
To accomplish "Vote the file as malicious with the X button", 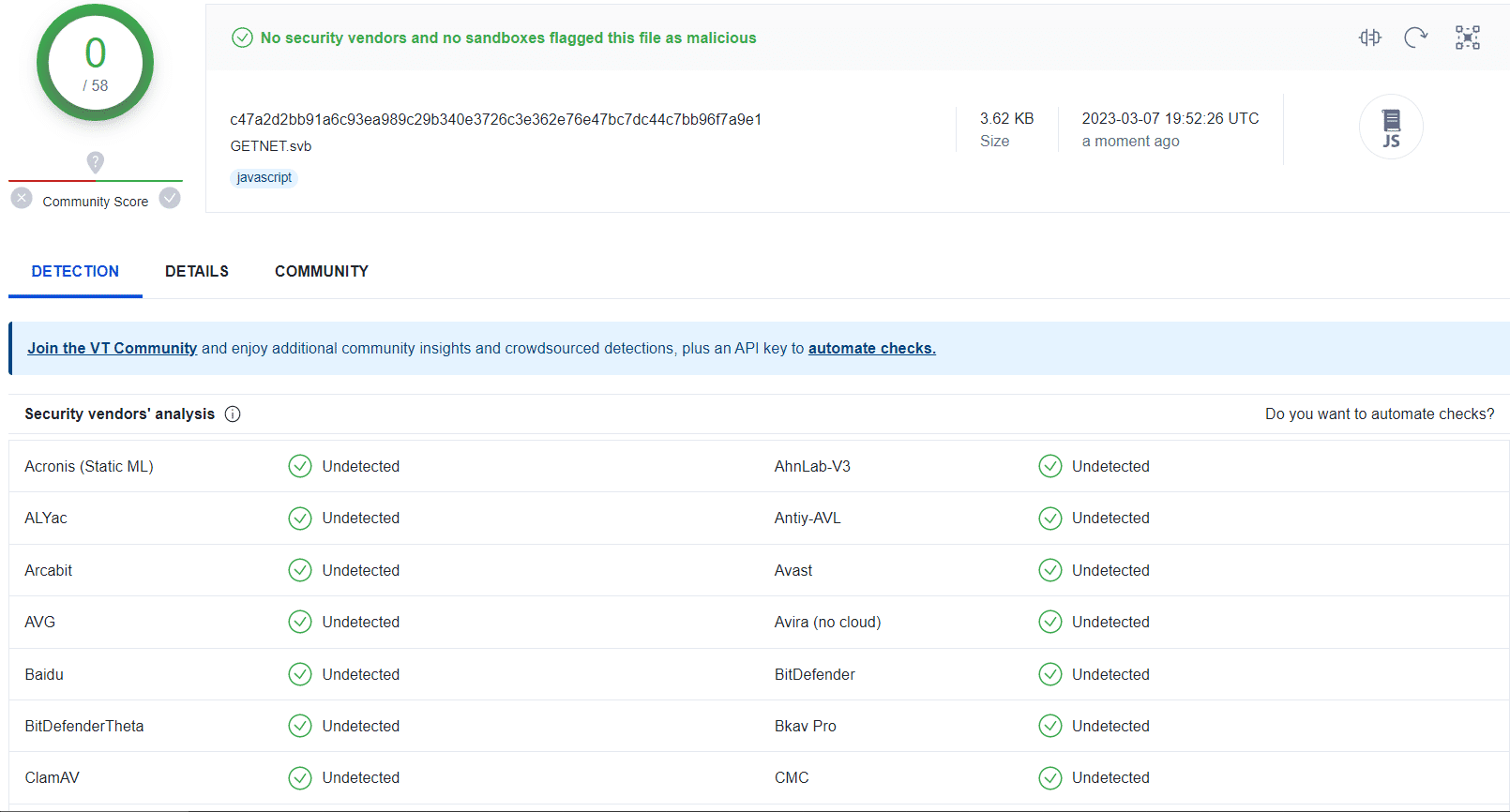I will (22, 199).
